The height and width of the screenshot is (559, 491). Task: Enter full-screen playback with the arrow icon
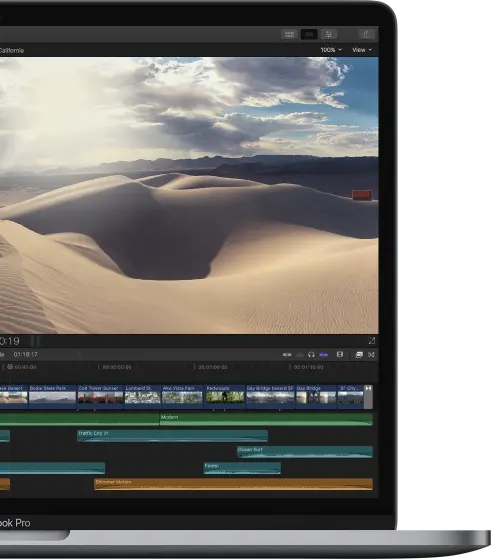[x=372, y=341]
